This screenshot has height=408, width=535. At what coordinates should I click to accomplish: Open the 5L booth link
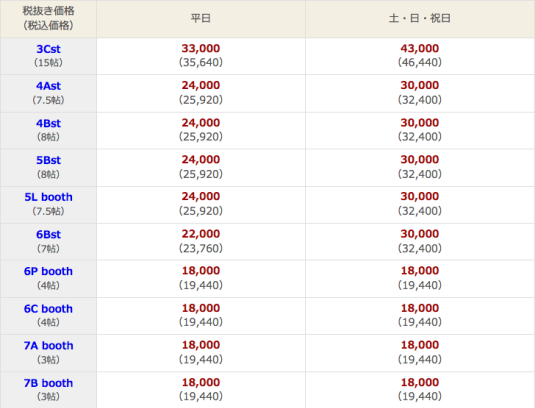(48, 197)
